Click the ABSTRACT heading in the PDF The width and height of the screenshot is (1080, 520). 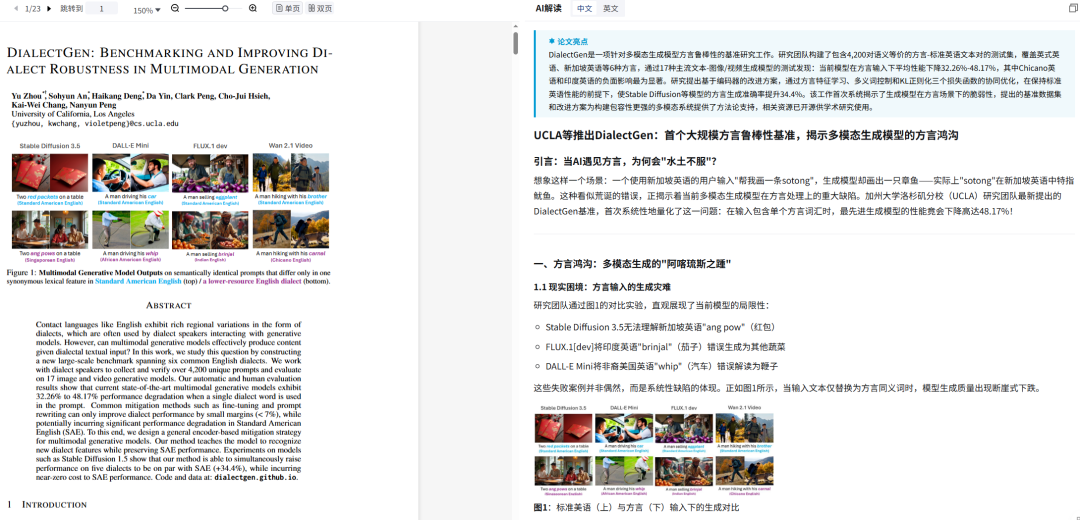pos(169,305)
